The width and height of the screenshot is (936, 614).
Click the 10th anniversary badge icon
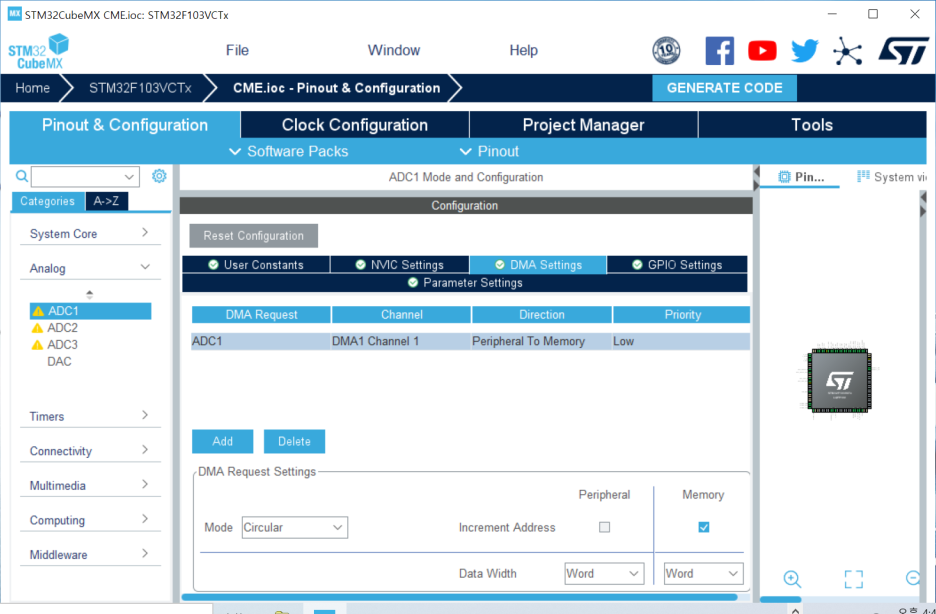(x=666, y=51)
